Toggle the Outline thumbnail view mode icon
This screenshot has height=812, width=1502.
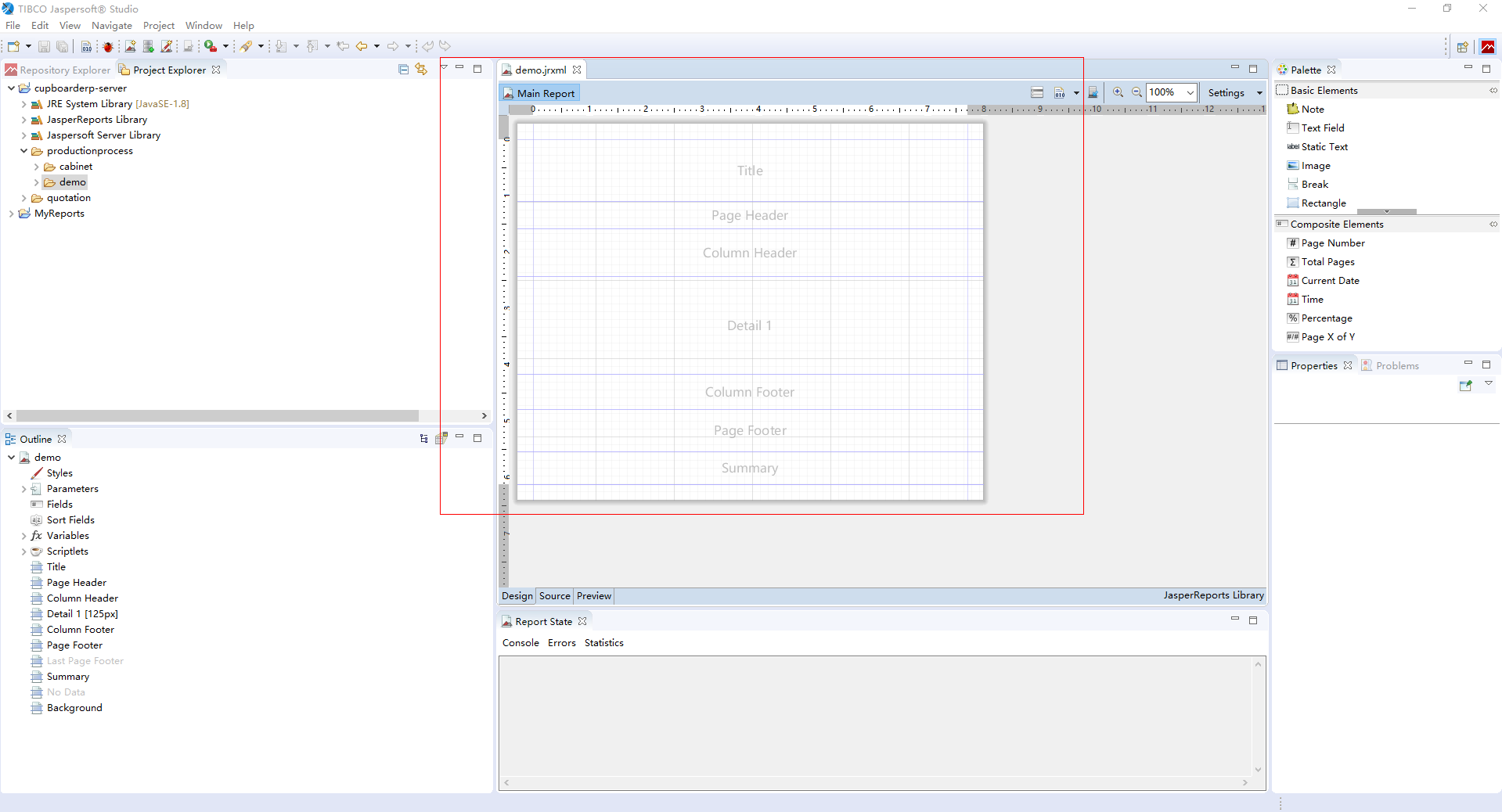pos(441,439)
